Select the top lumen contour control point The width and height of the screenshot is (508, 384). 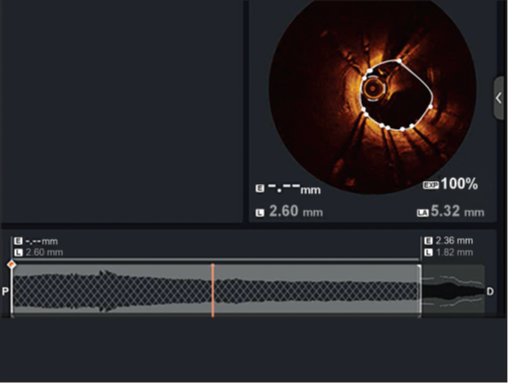pyautogui.click(x=399, y=61)
